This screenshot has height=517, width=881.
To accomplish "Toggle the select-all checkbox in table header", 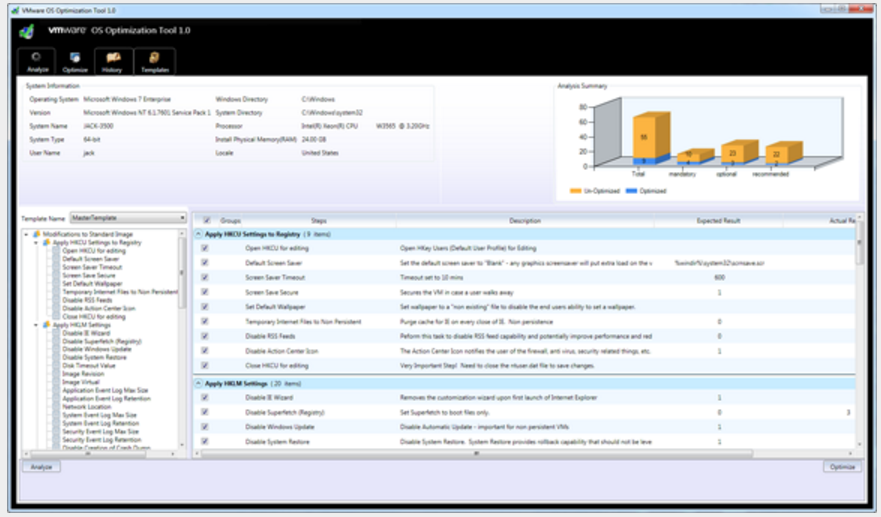I will (207, 220).
